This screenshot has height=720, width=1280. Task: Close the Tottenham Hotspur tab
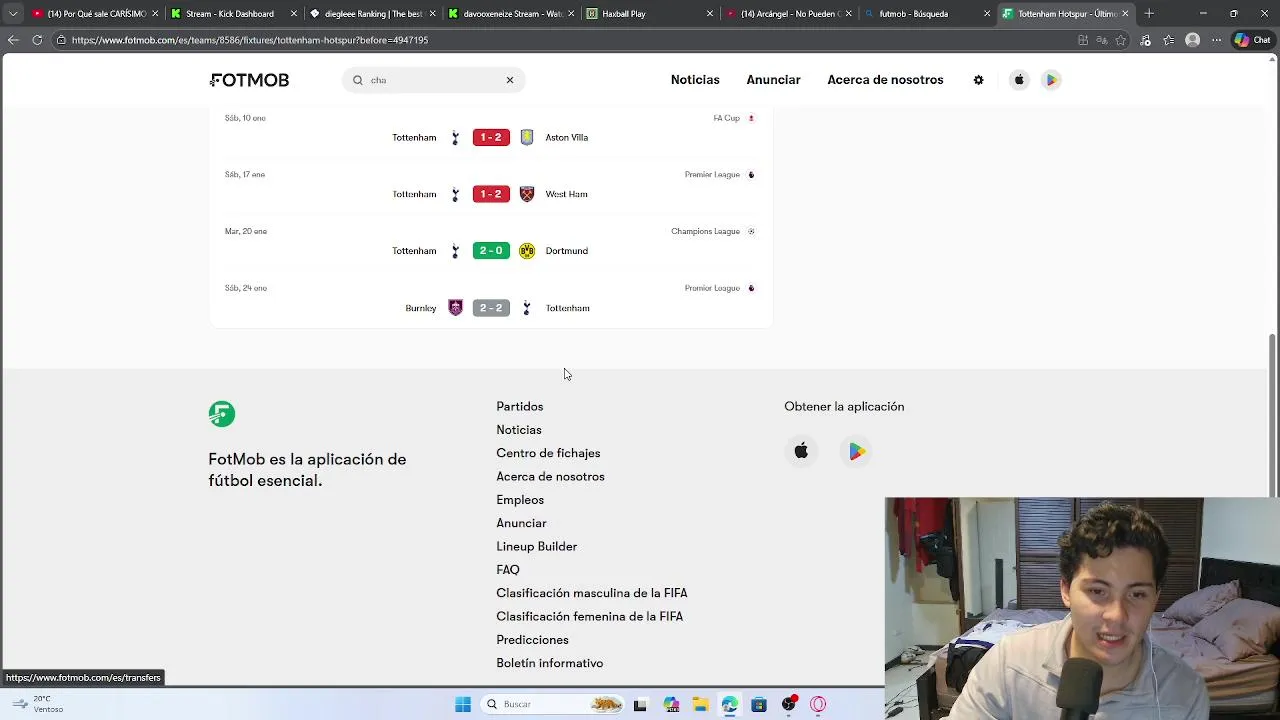click(1125, 14)
